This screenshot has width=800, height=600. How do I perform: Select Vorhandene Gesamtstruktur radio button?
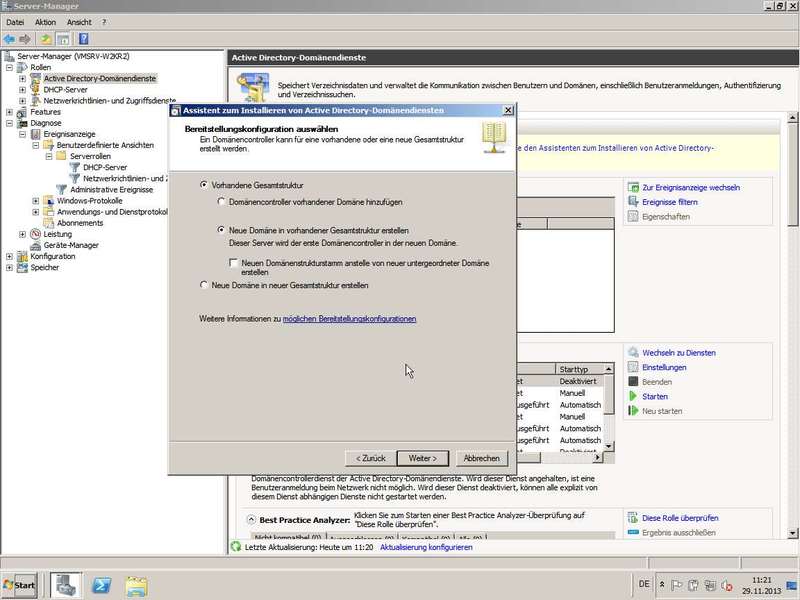pos(205,185)
